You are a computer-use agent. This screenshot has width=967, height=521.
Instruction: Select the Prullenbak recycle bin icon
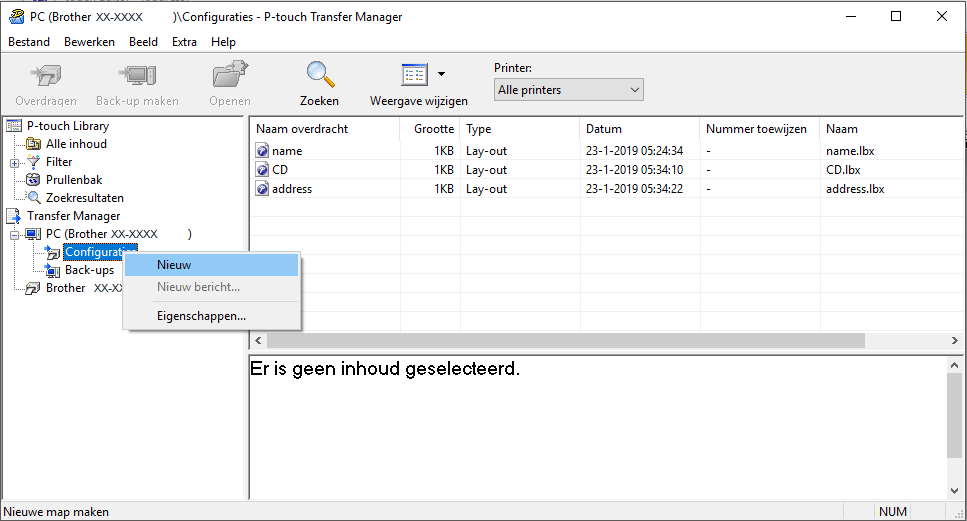(x=33, y=180)
